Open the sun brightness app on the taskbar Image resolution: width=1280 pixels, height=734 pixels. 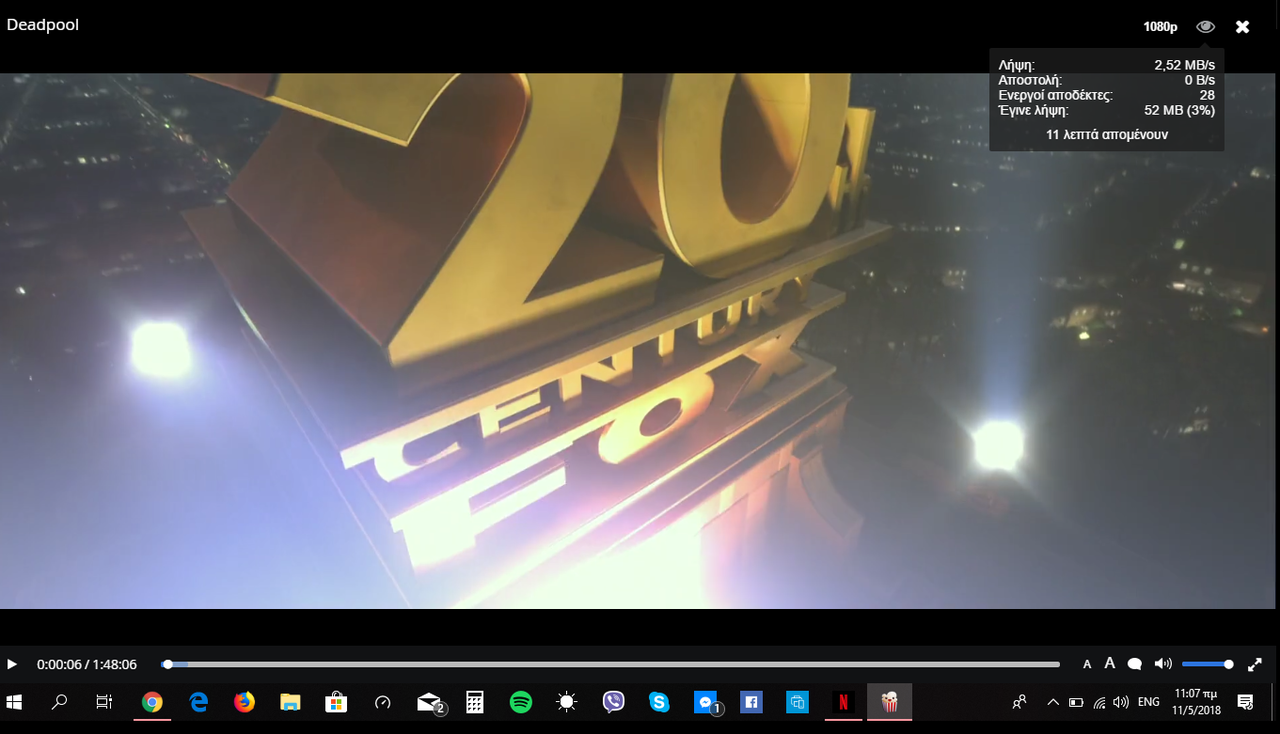pos(567,702)
